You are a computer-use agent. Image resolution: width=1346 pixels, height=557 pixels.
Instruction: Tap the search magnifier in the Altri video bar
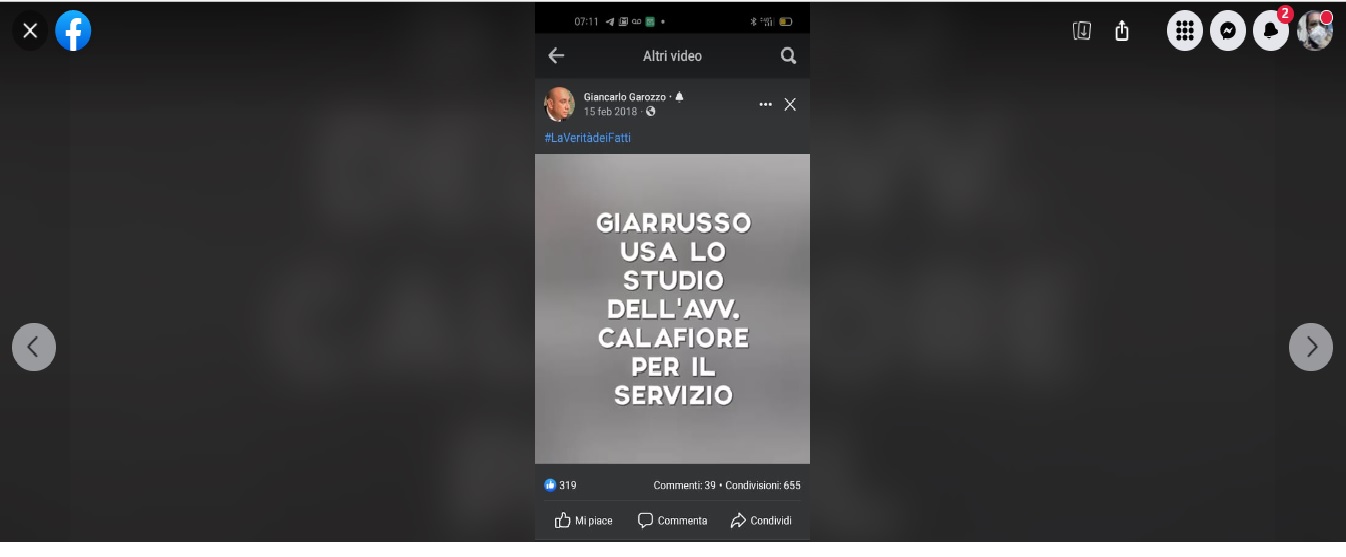click(788, 56)
